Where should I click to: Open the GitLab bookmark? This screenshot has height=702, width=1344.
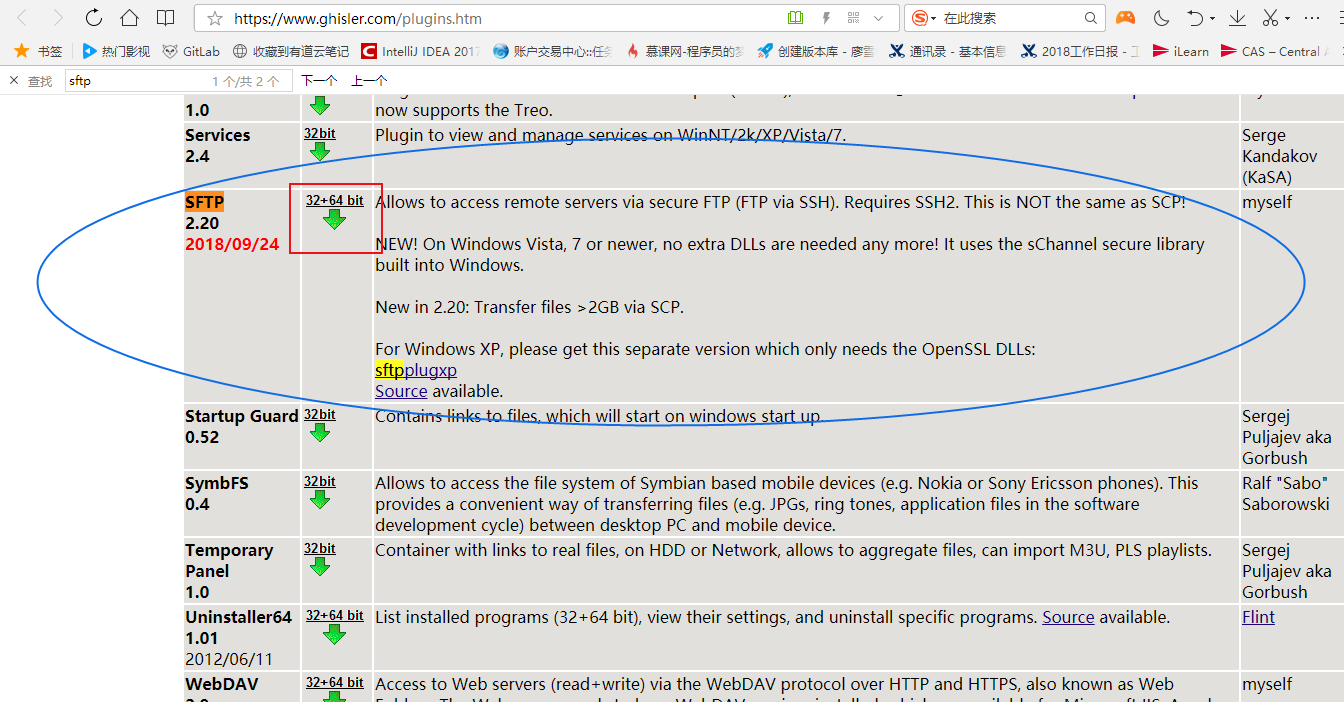click(191, 51)
